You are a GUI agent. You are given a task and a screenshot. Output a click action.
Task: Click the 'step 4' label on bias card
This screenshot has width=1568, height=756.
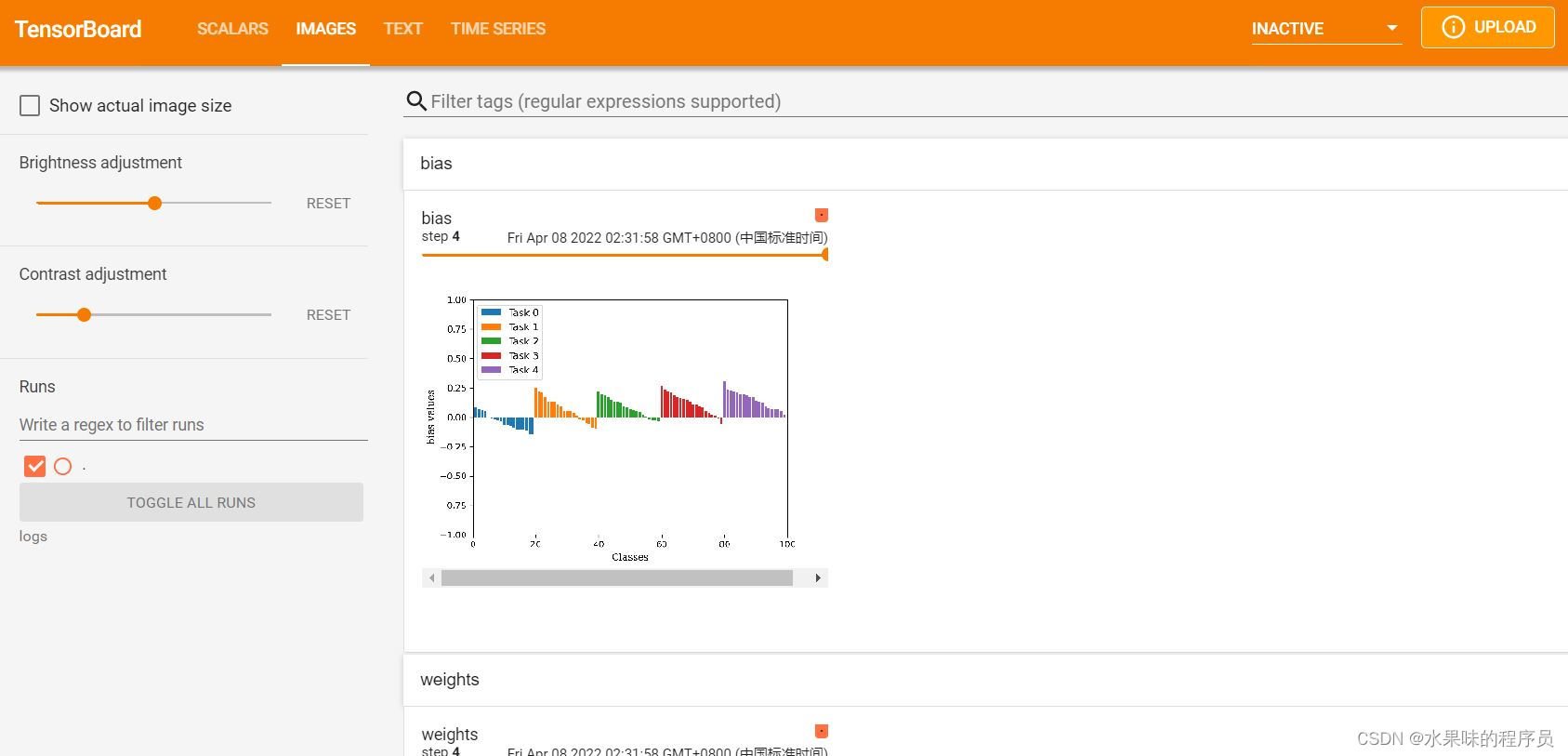coord(441,236)
